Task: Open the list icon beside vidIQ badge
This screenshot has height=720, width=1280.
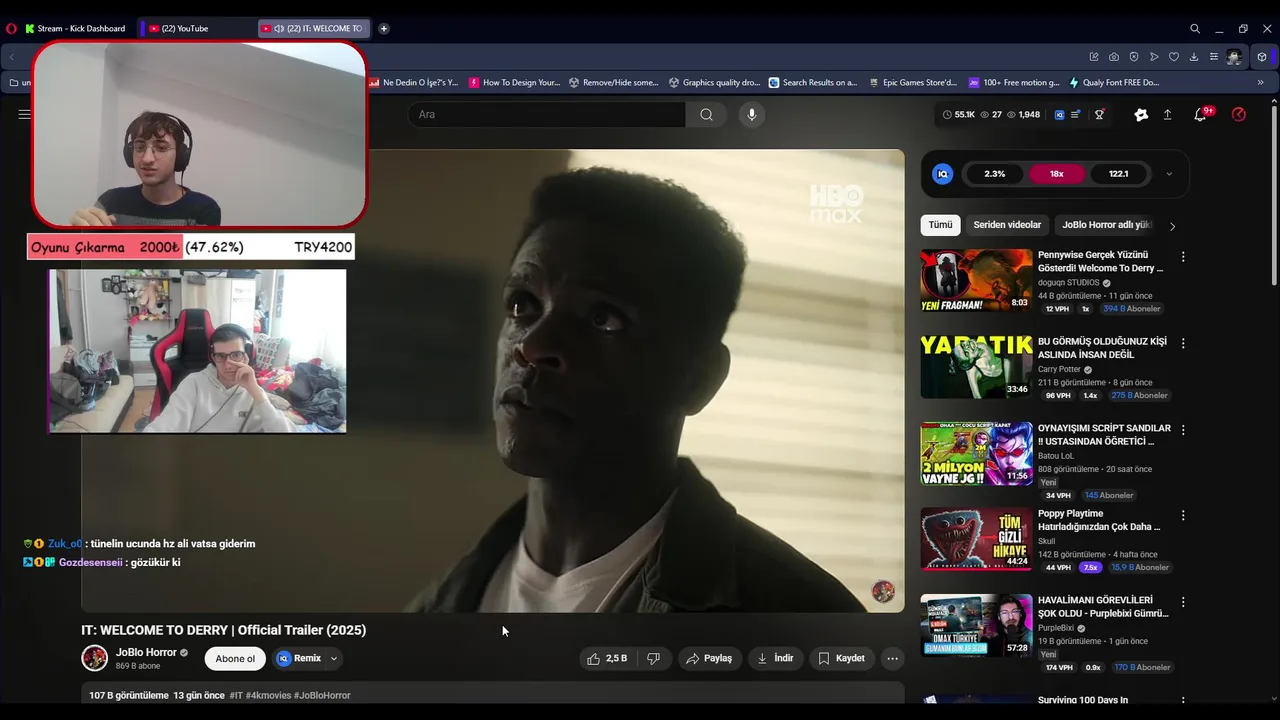Action: coord(1075,115)
